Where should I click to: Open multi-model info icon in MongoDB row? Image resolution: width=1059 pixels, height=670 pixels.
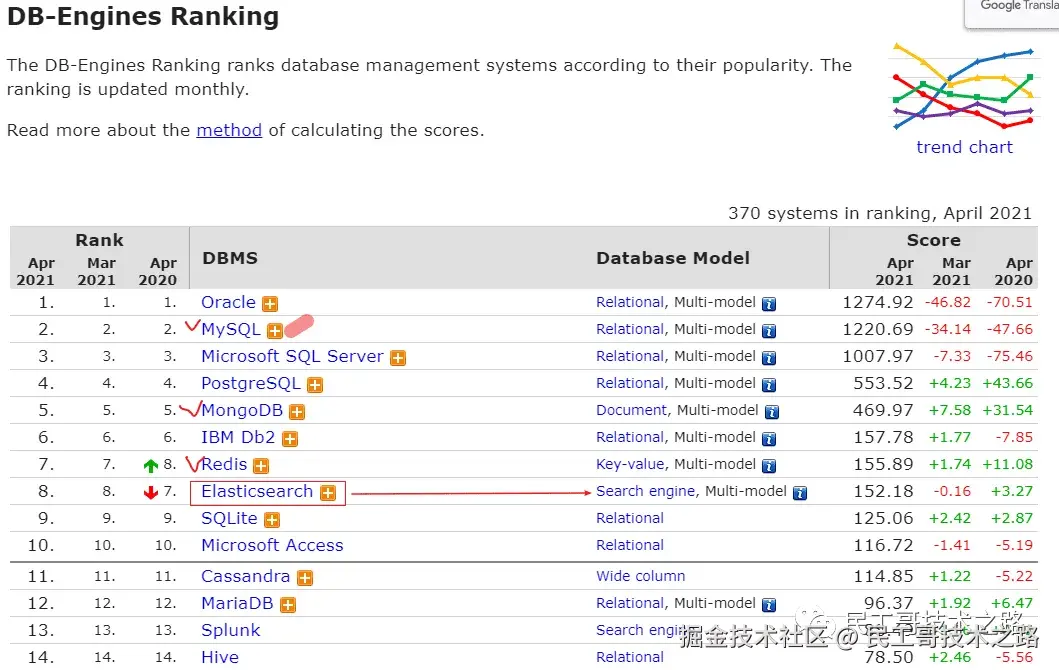pos(772,412)
